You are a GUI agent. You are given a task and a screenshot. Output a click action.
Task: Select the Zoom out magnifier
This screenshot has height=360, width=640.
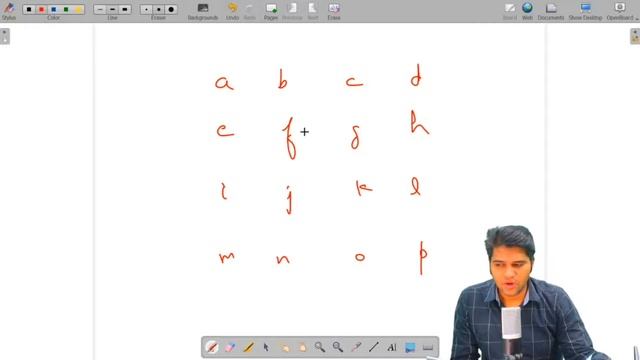[338, 347]
